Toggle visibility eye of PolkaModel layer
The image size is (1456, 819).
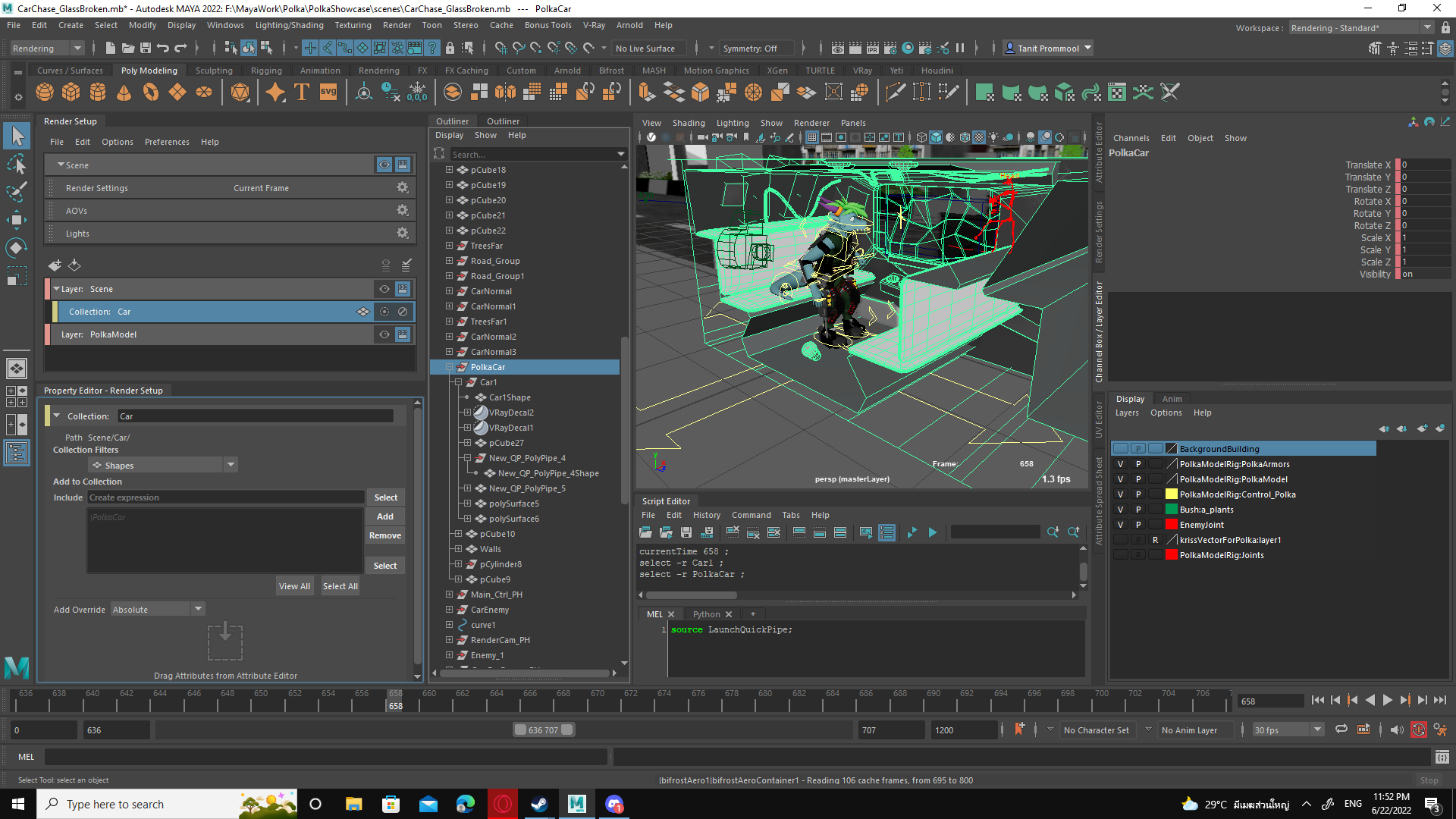click(384, 334)
